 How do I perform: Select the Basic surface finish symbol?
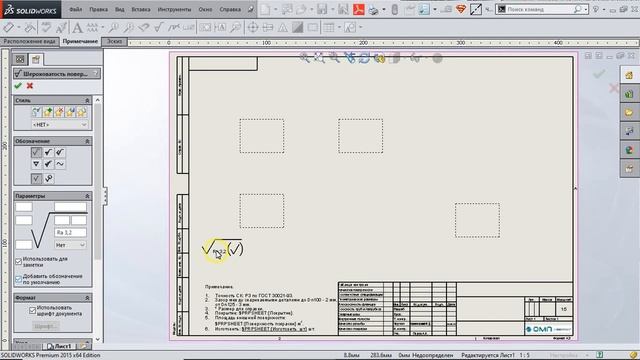coord(36,152)
